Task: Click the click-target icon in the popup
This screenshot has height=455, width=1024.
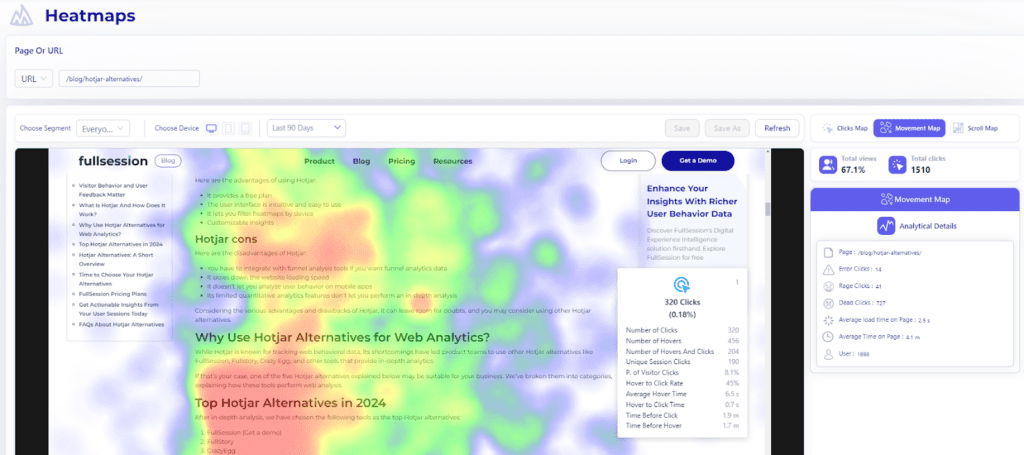Action: click(682, 284)
